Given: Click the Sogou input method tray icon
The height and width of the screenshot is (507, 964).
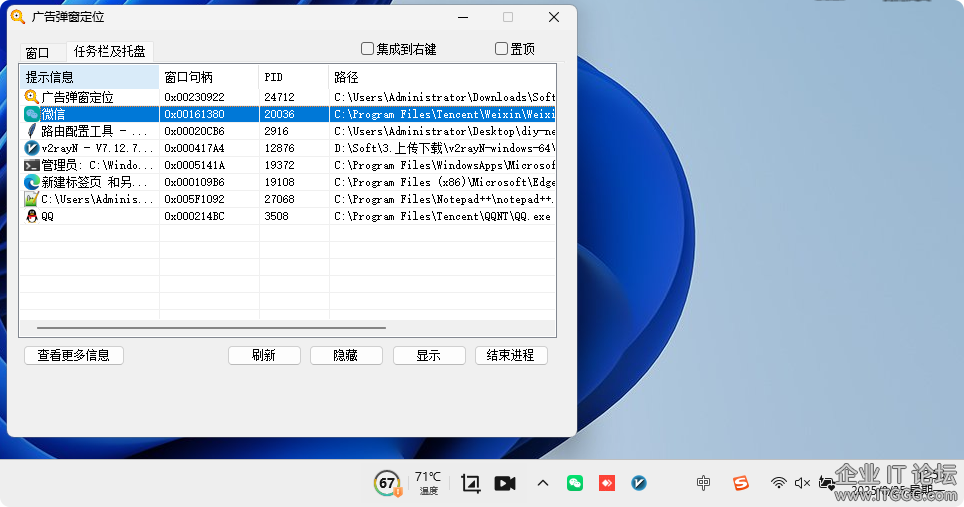Looking at the screenshot, I should coord(741,483).
